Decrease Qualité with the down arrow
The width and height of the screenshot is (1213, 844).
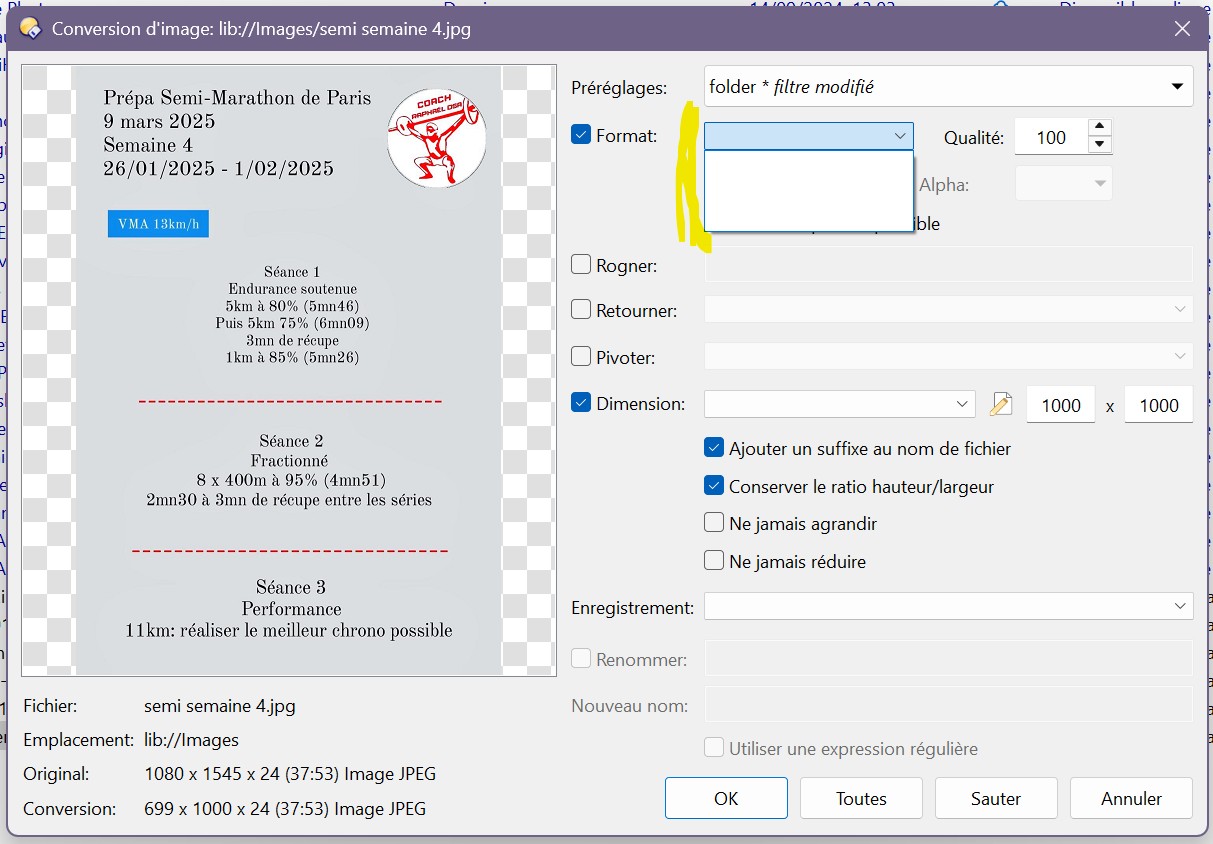1099,145
